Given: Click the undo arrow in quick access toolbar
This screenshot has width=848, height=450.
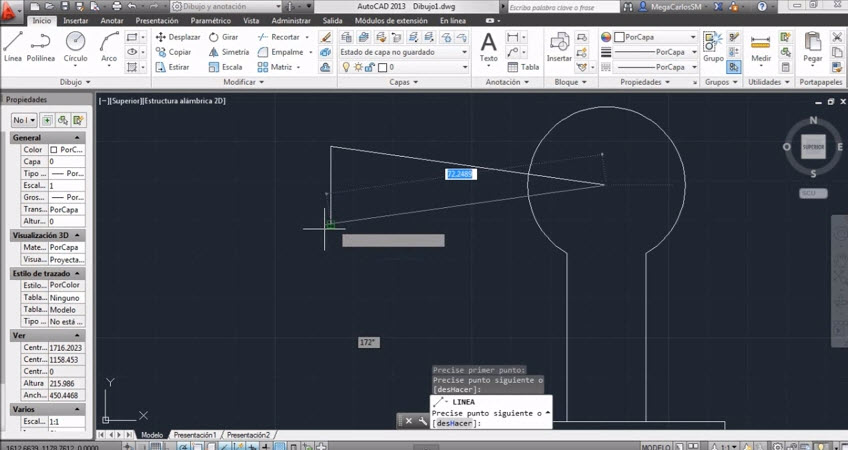Looking at the screenshot, I should point(132,6).
